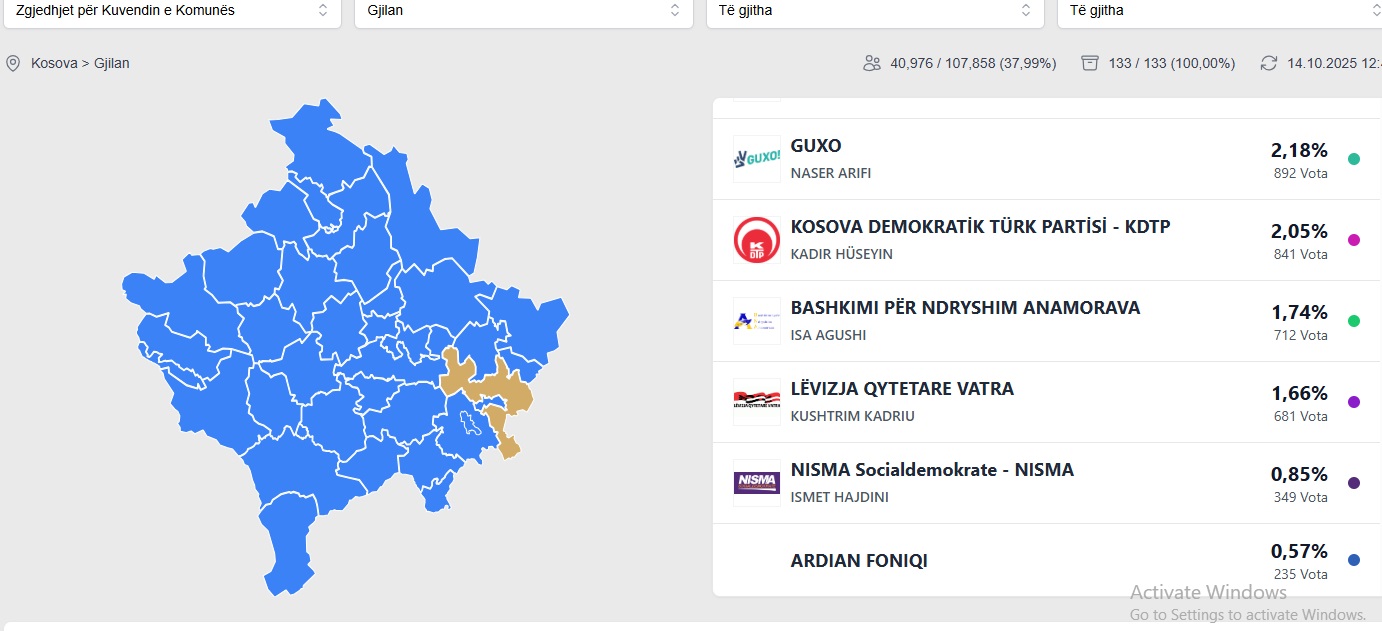Select Gjilan in the breadcrumb path
Image resolution: width=1382 pixels, height=631 pixels.
112,63
